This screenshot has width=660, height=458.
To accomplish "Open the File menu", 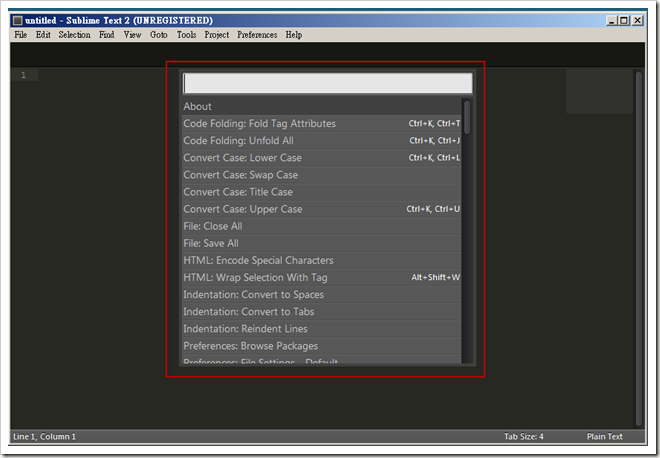I will click(x=20, y=35).
